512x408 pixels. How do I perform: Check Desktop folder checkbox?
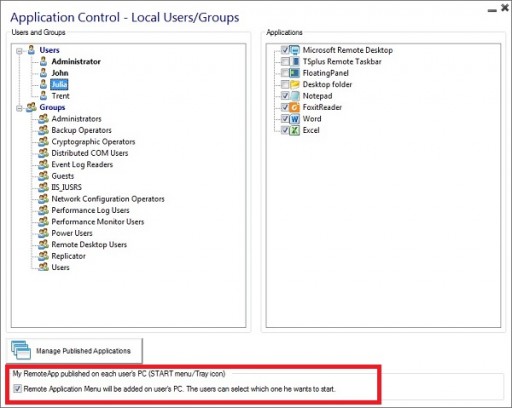coord(285,84)
